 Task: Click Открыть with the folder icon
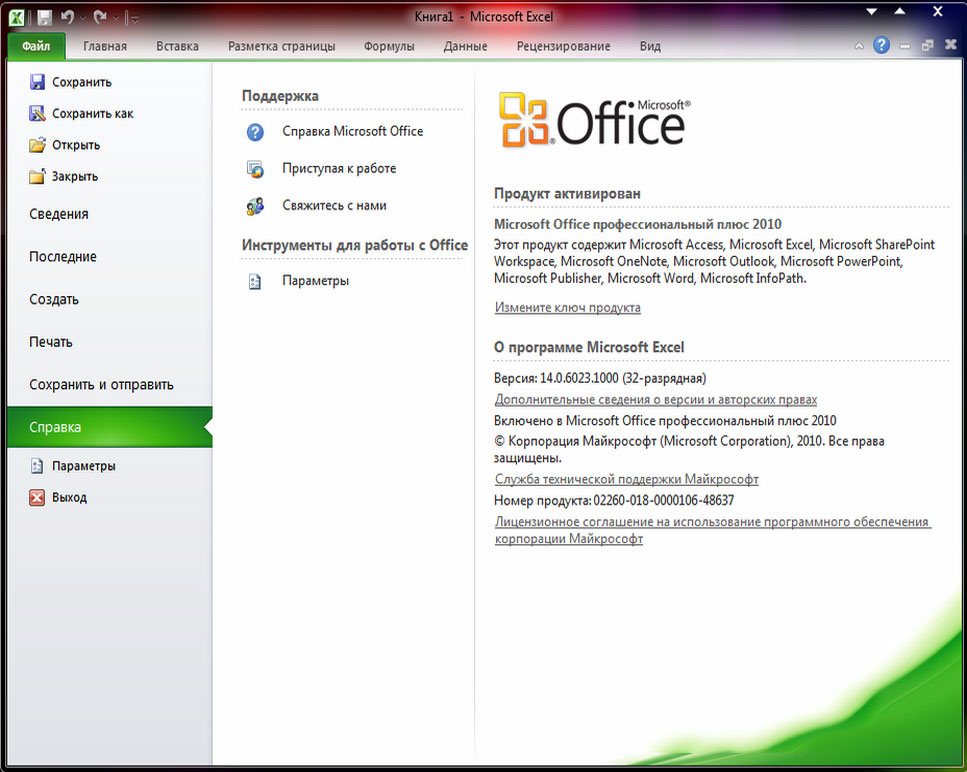[x=75, y=145]
